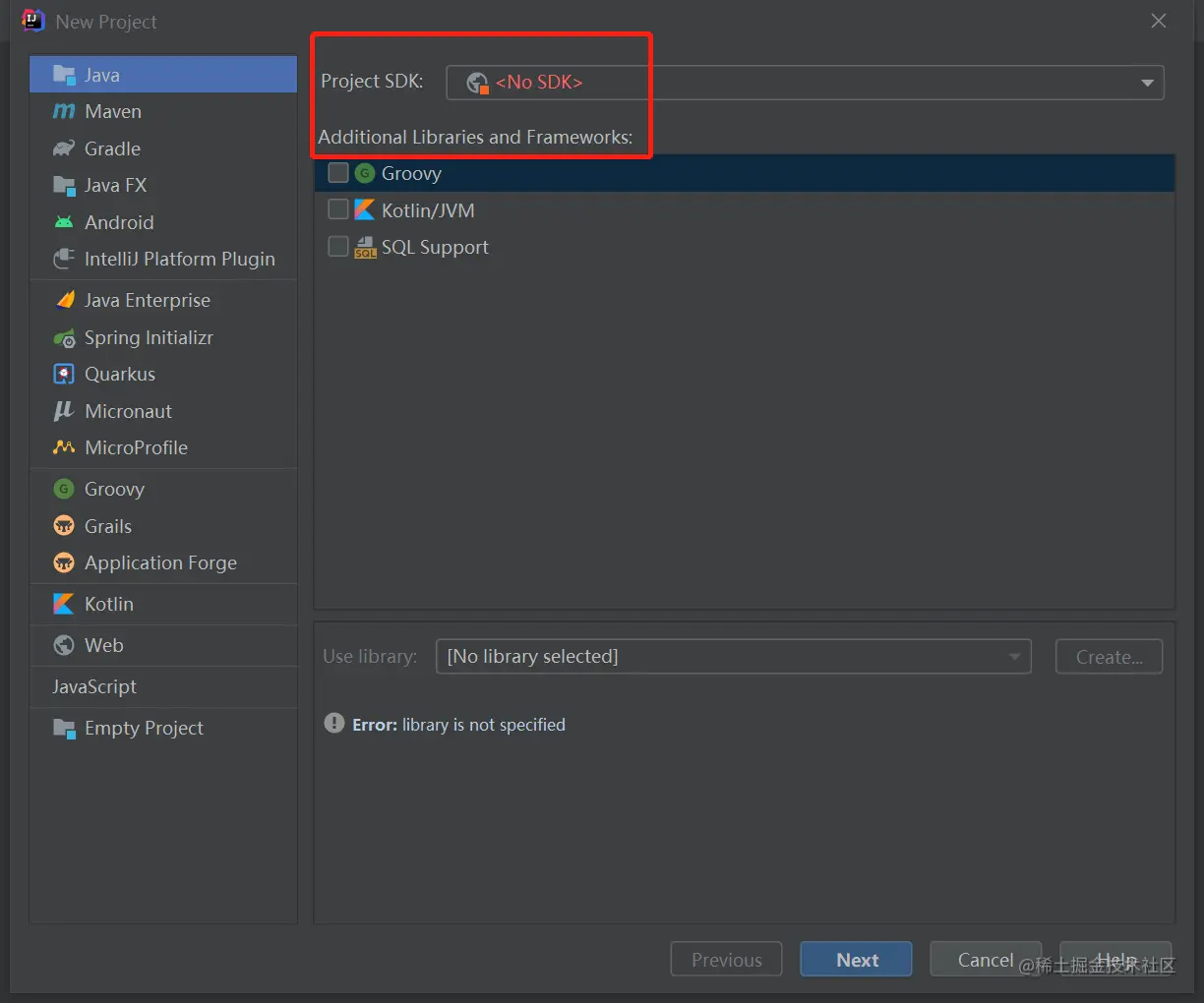
Task: Select Empty Project option
Action: pos(163,729)
